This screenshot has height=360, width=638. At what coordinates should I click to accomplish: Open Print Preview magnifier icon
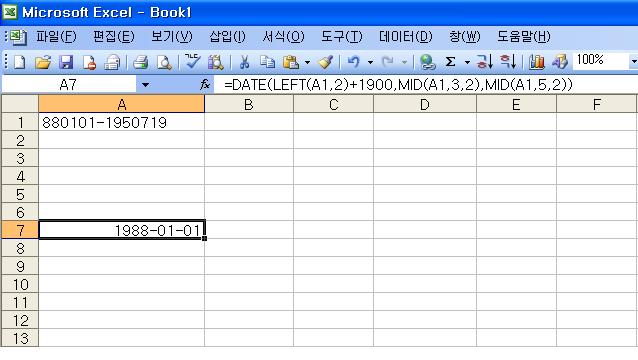click(x=164, y=62)
